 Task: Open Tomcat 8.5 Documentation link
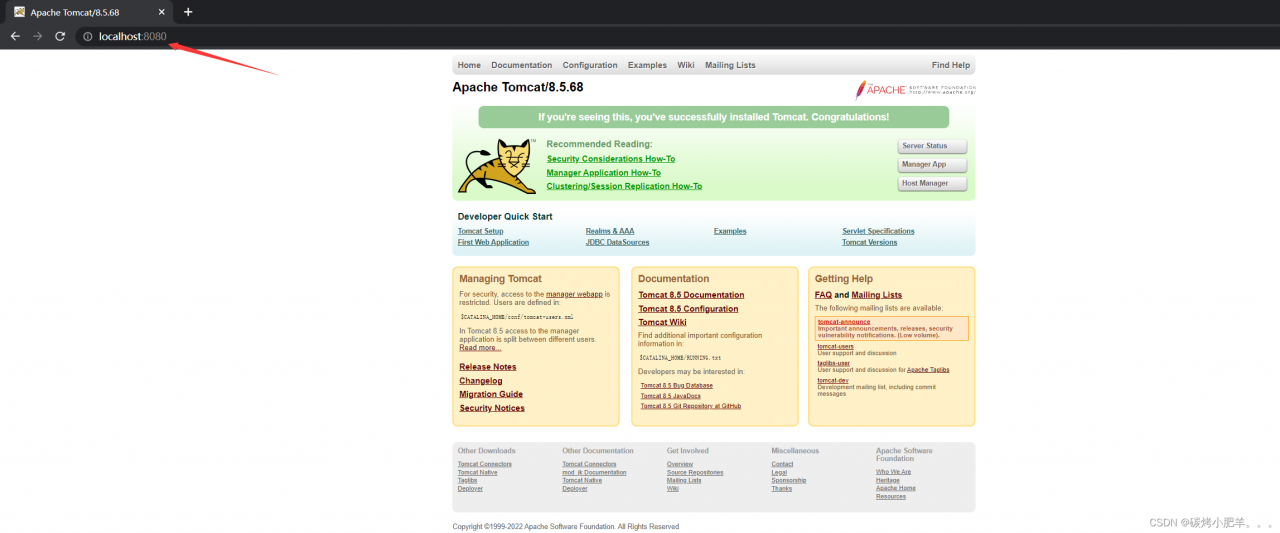click(691, 295)
